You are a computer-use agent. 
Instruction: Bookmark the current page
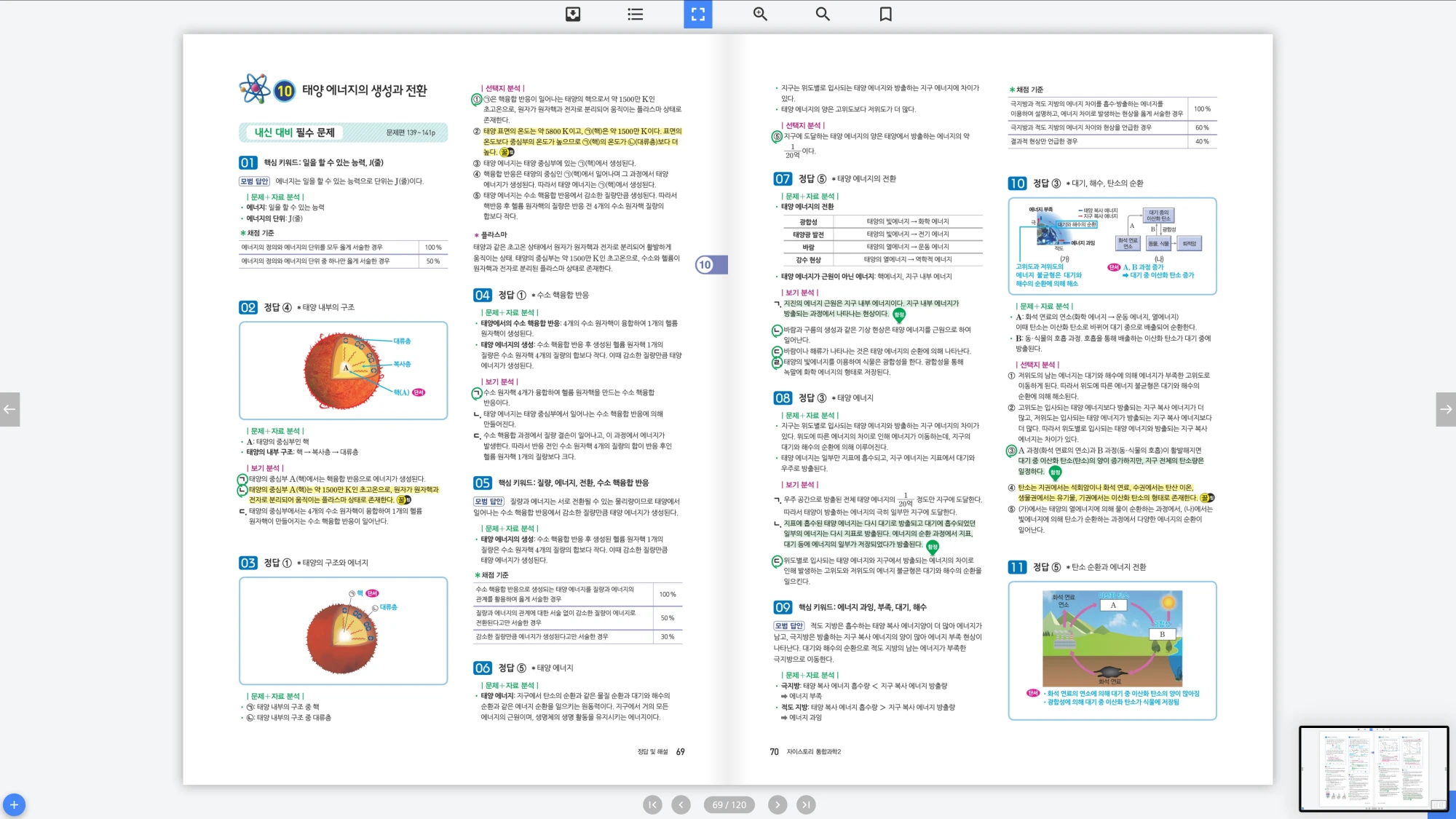pyautogui.click(x=885, y=14)
